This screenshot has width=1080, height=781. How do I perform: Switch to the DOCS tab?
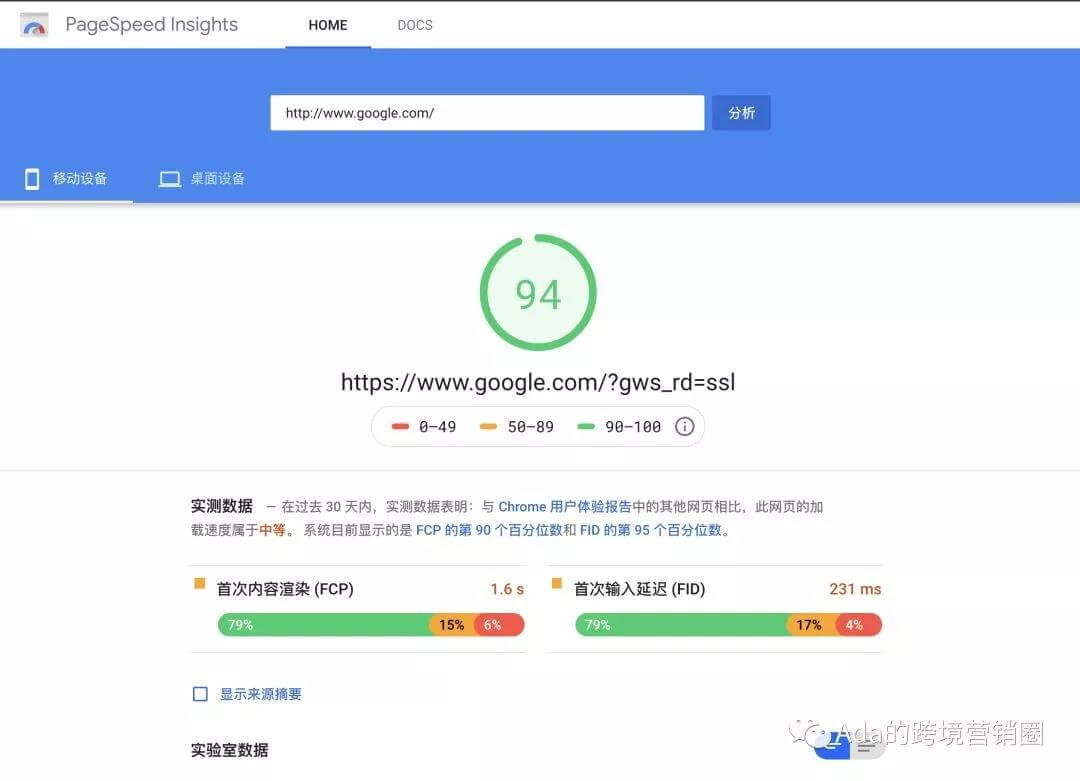pos(415,25)
